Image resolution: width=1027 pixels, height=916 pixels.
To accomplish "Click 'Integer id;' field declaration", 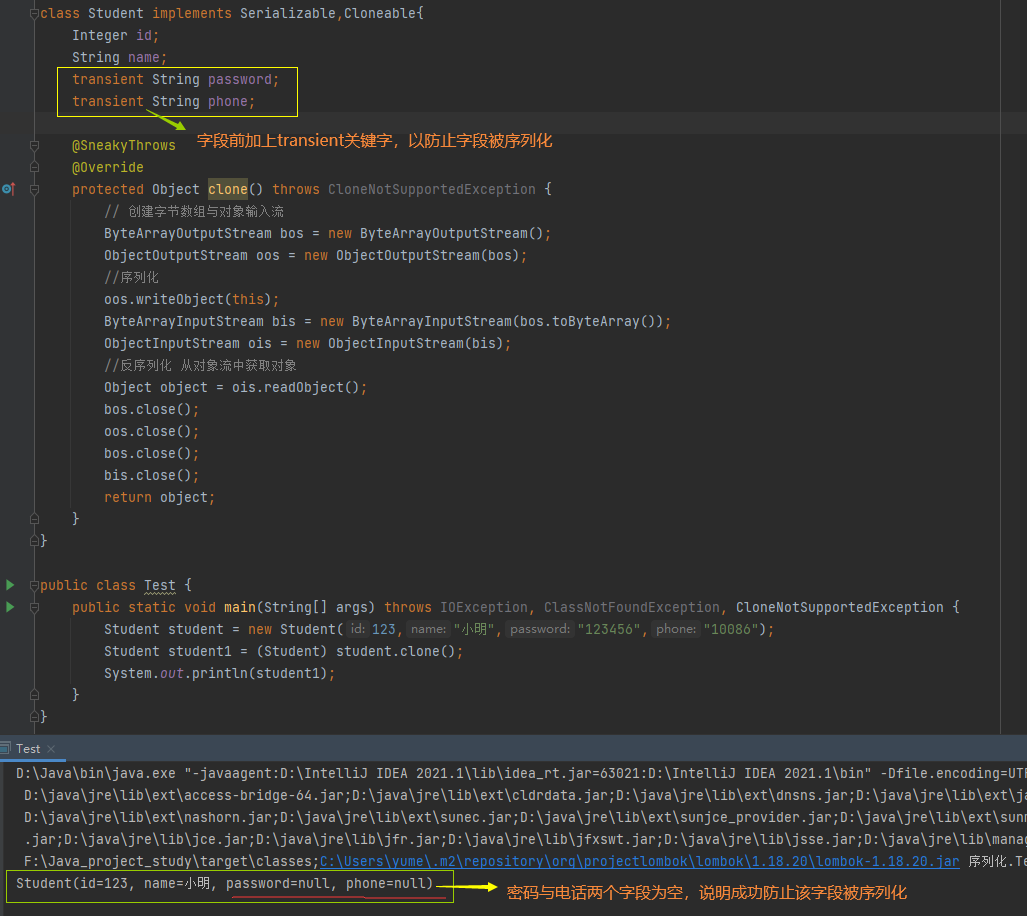I will [115, 35].
